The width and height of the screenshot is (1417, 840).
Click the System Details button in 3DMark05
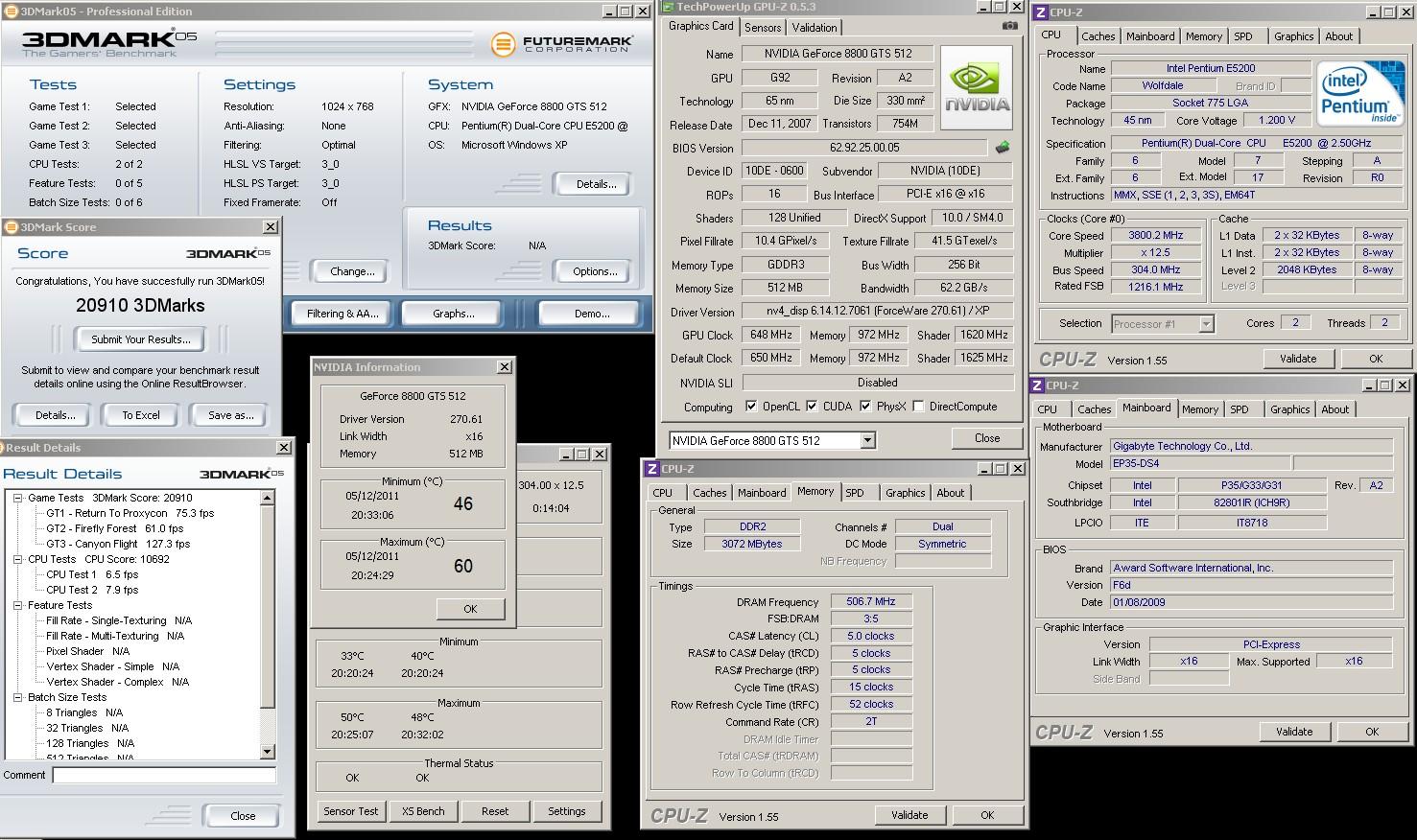click(596, 184)
